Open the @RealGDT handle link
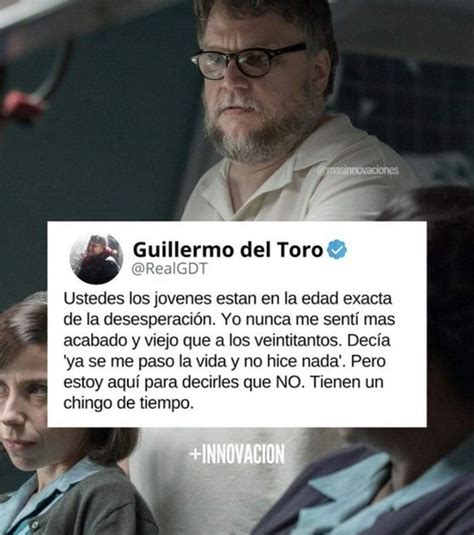The width and height of the screenshot is (474, 535). 169,269
